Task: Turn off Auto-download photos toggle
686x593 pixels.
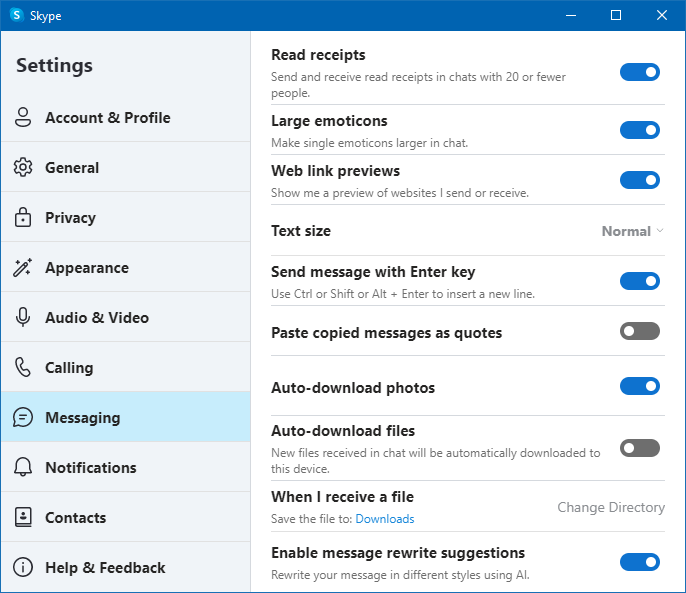Action: pos(640,386)
